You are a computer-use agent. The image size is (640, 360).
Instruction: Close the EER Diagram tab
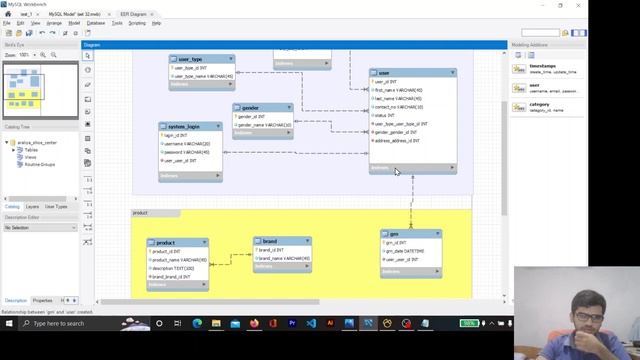152,14
